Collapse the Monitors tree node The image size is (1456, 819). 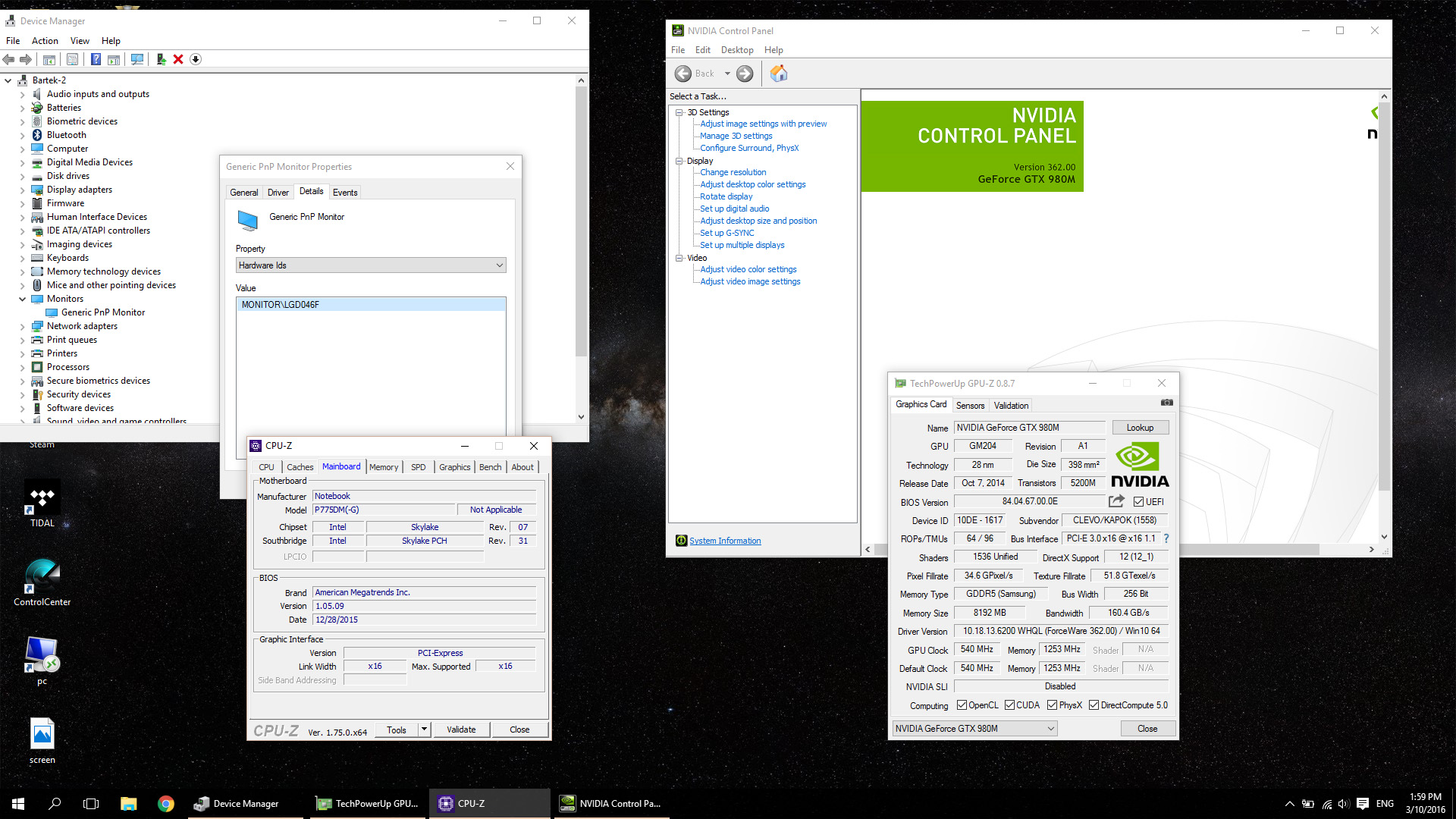click(22, 299)
